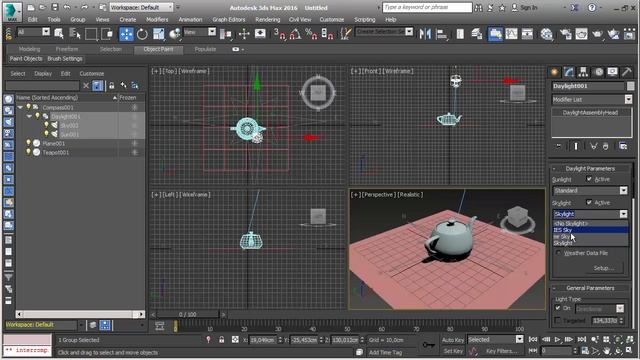Click the Paint Objects panel label
This screenshot has height=360, width=640.
coord(26,59)
